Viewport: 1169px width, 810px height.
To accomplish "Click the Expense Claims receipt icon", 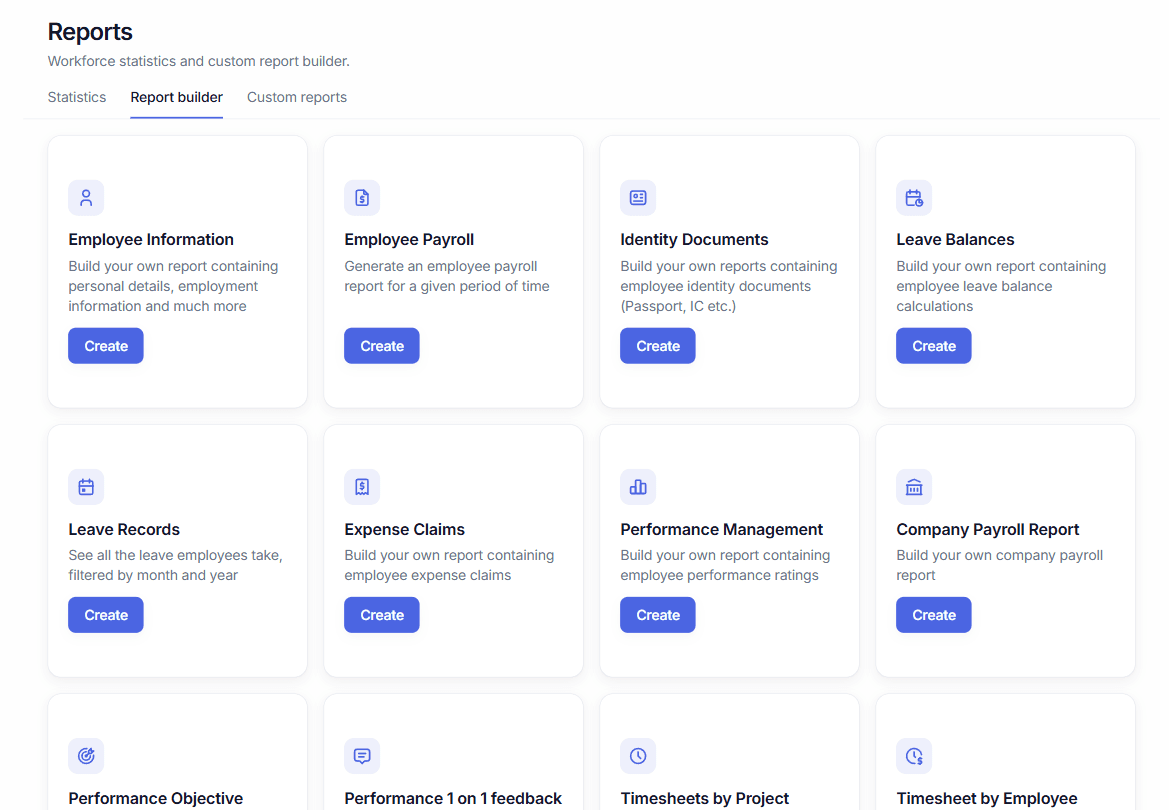I will [362, 487].
